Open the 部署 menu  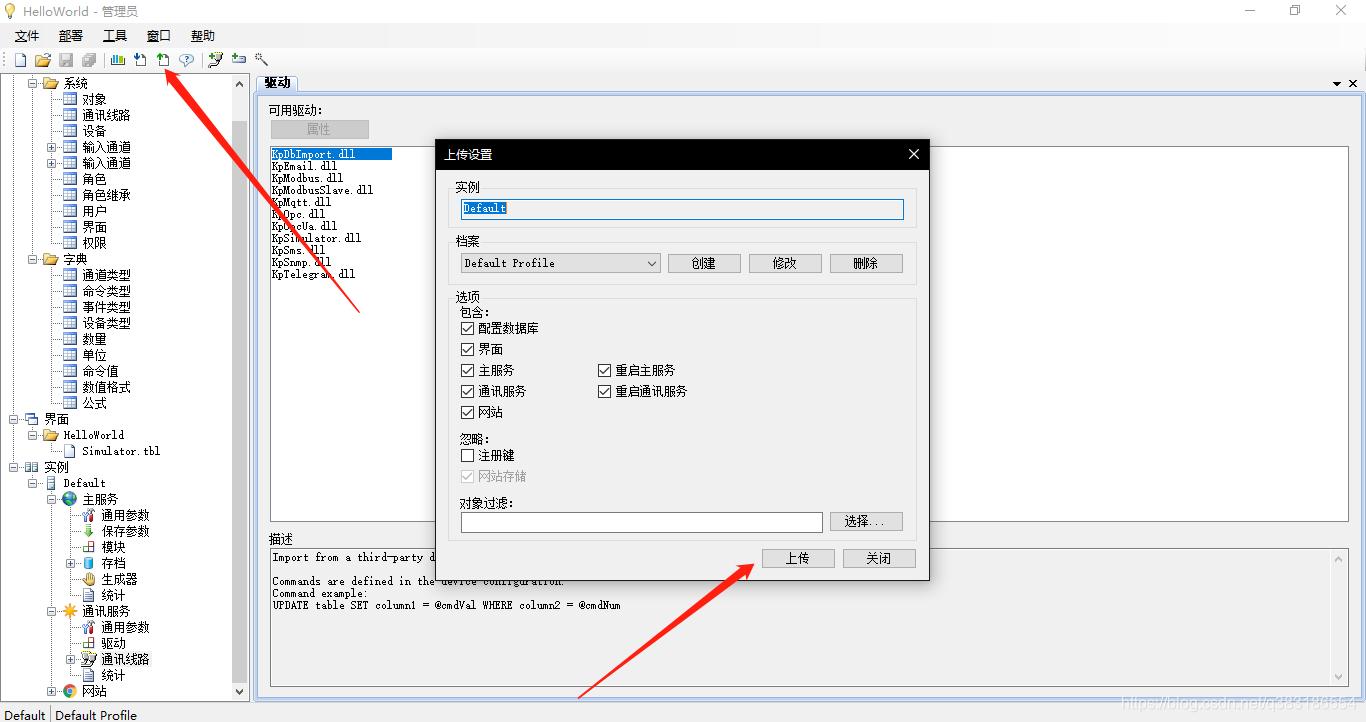click(x=71, y=36)
